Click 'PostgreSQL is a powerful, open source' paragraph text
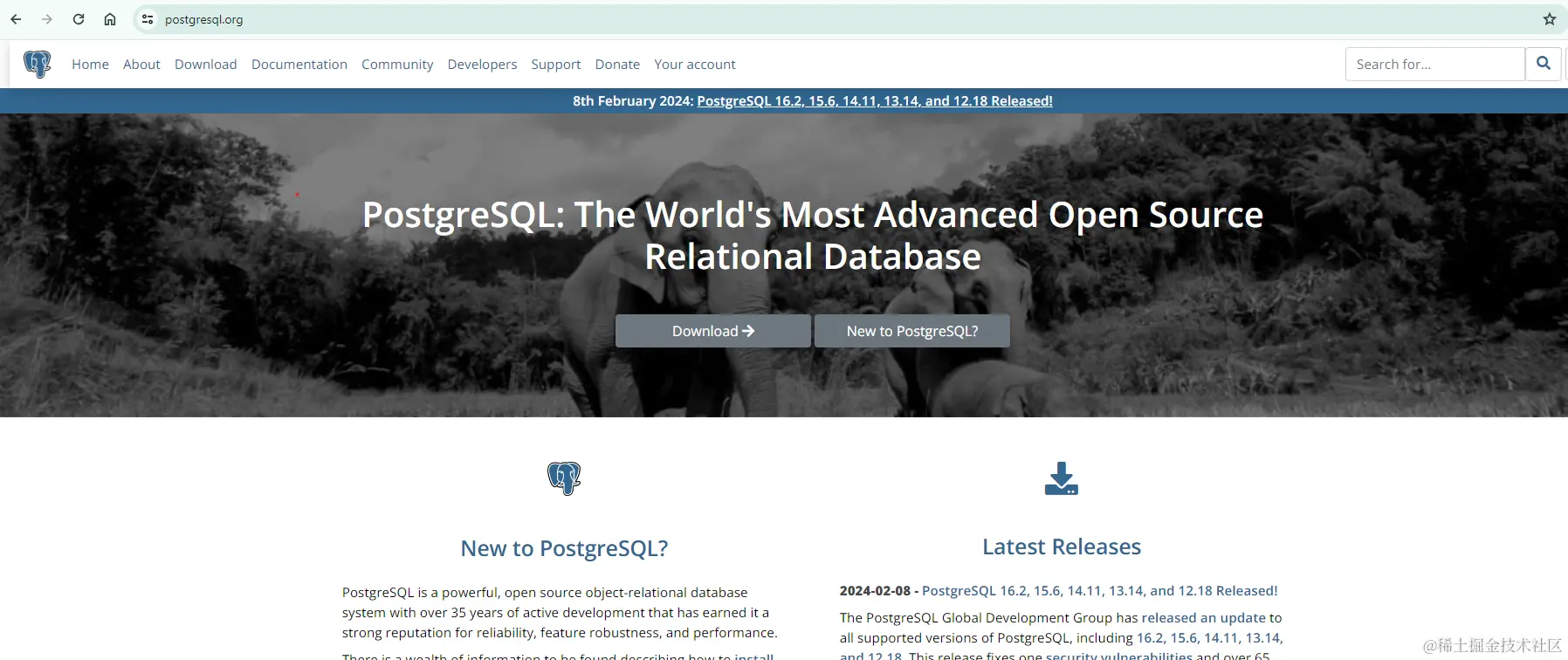This screenshot has height=660, width=1568. 560,613
